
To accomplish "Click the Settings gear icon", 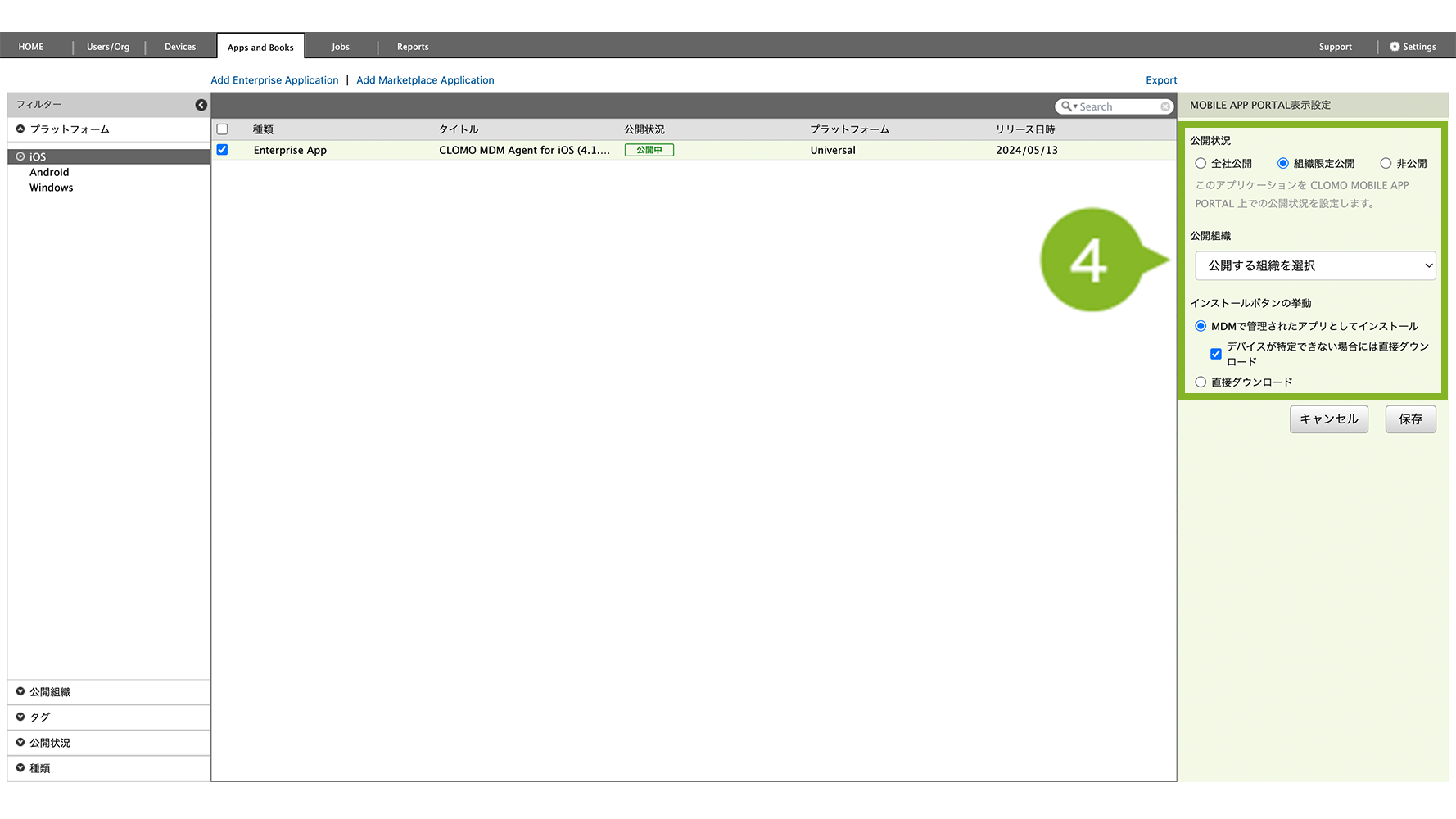I will [x=1395, y=47].
